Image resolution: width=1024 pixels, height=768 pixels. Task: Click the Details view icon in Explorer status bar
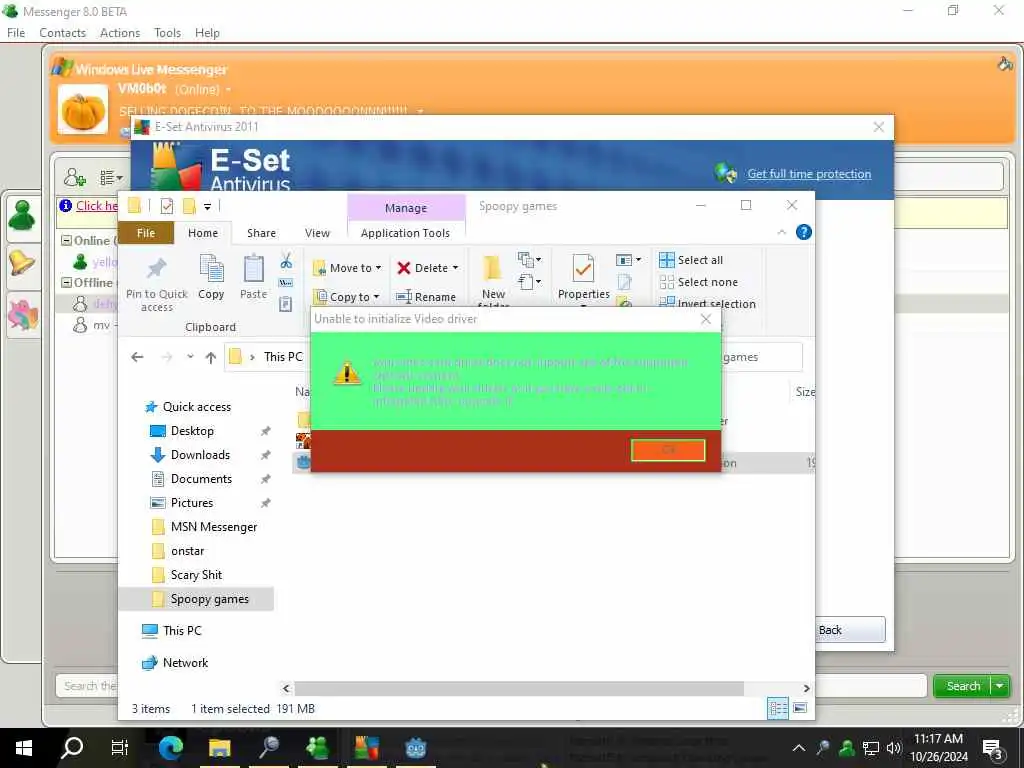tap(778, 708)
